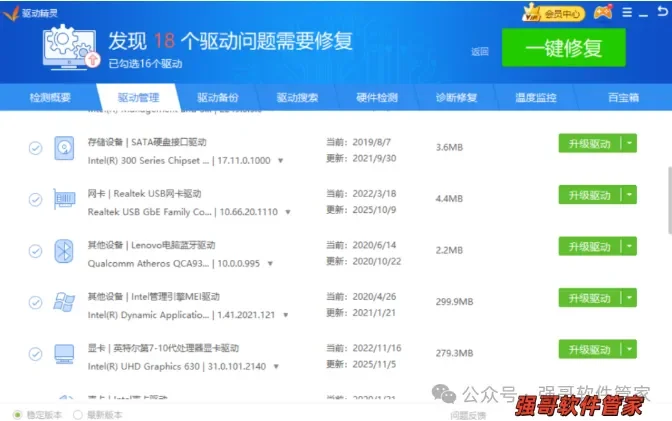Click the Intel(R) UHD Graphics 630 name
Image resolution: width=672 pixels, height=421 pixels.
[144, 366]
